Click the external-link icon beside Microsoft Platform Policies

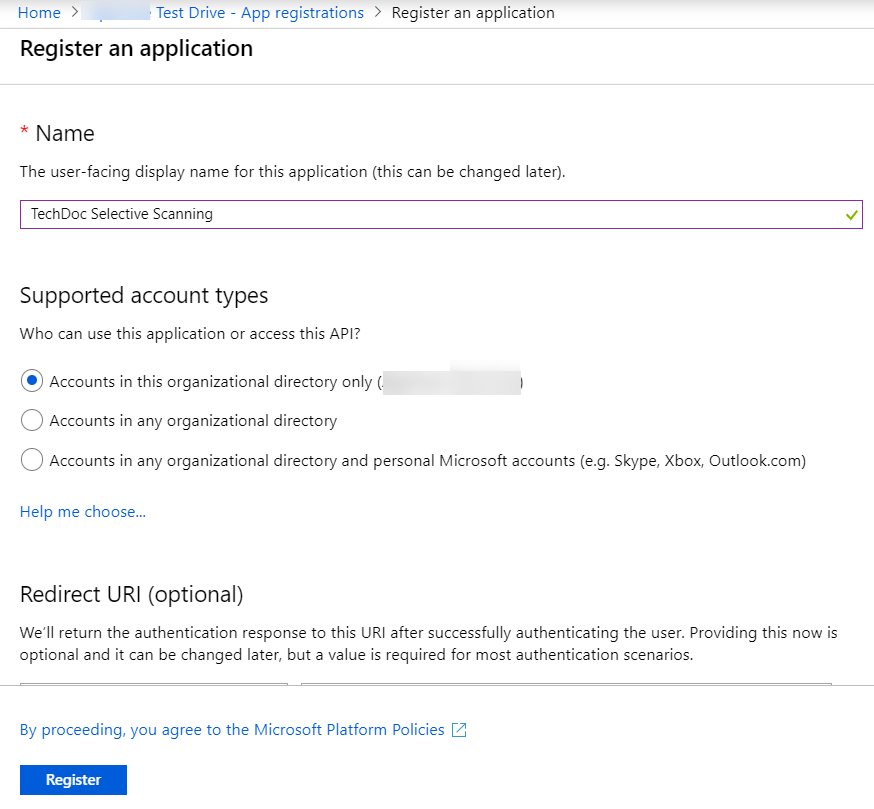pos(459,729)
